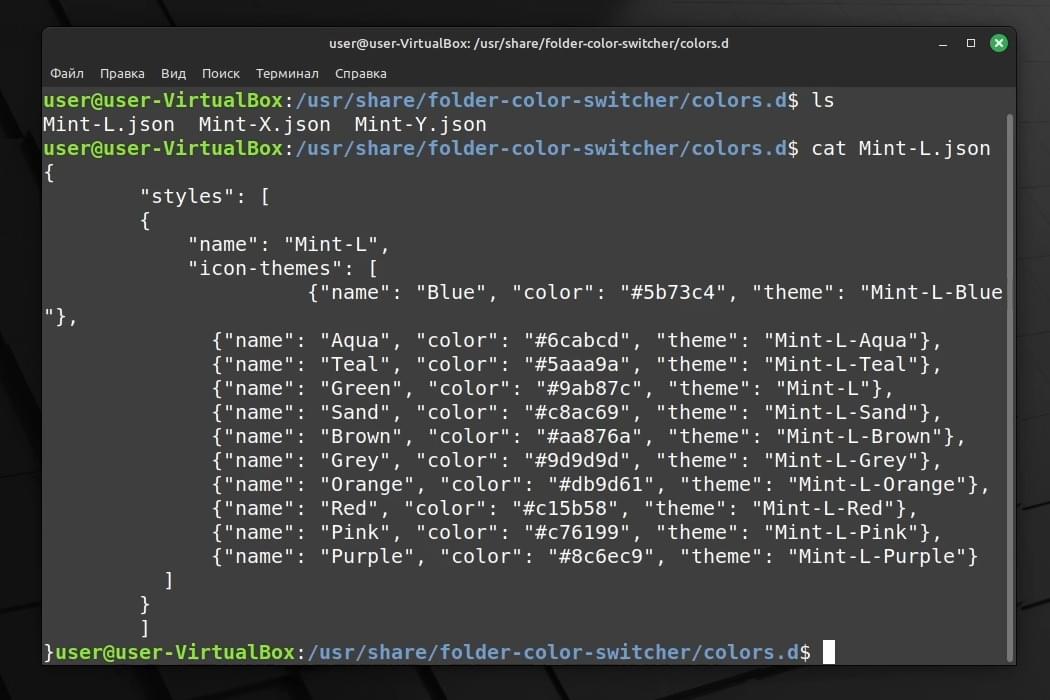Click the "Orange" name value

coord(366,485)
